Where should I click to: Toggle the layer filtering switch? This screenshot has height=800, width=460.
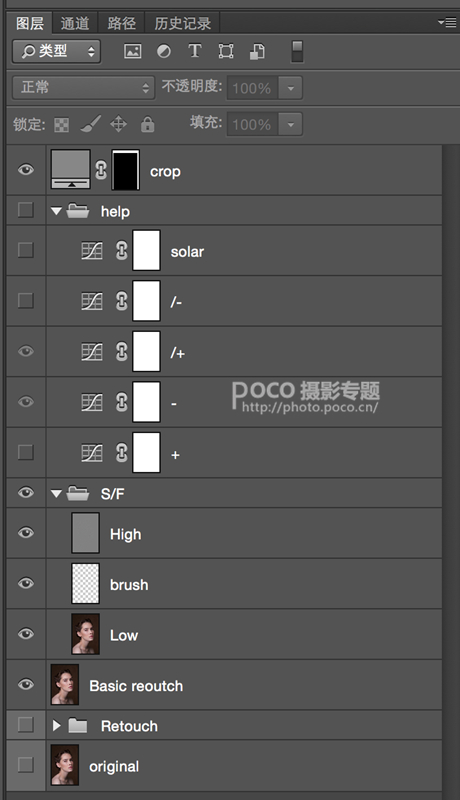click(x=297, y=52)
